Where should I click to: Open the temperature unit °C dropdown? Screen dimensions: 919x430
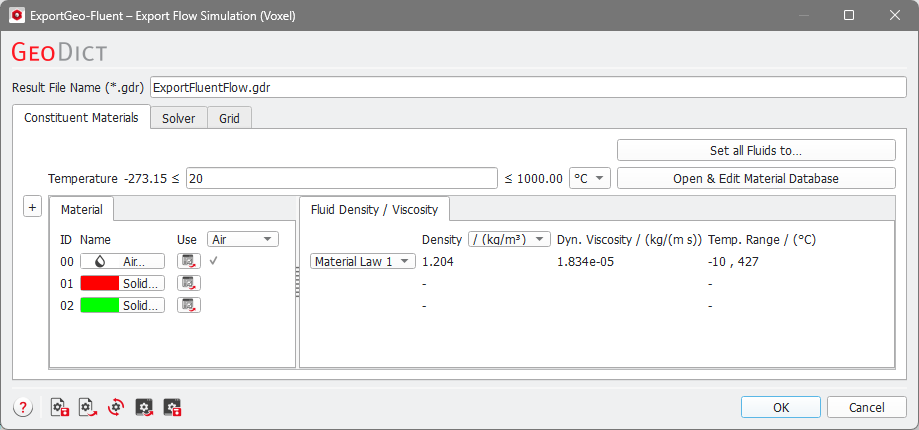pos(590,179)
